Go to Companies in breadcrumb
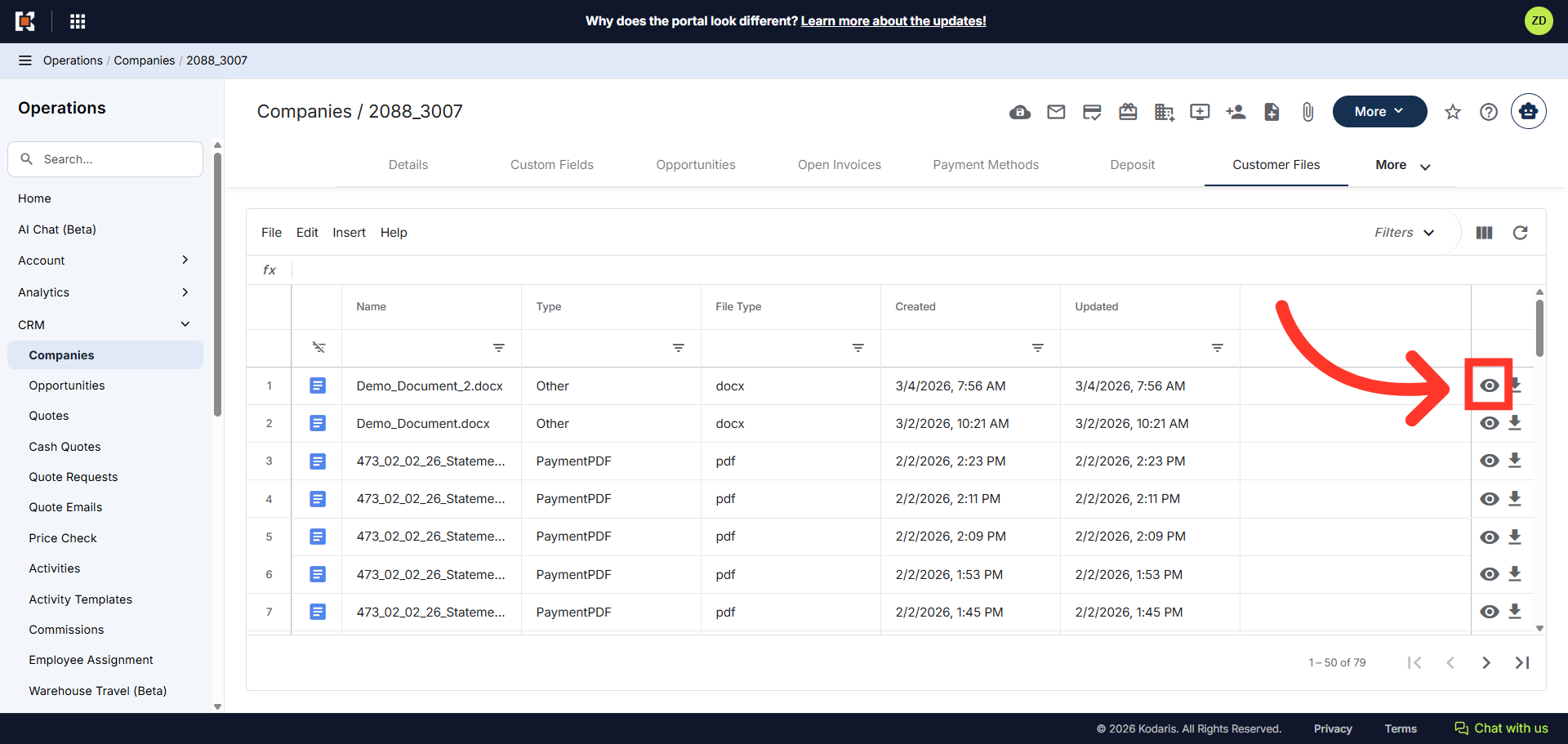Screen dimensions: 1568x744 point(145,60)
